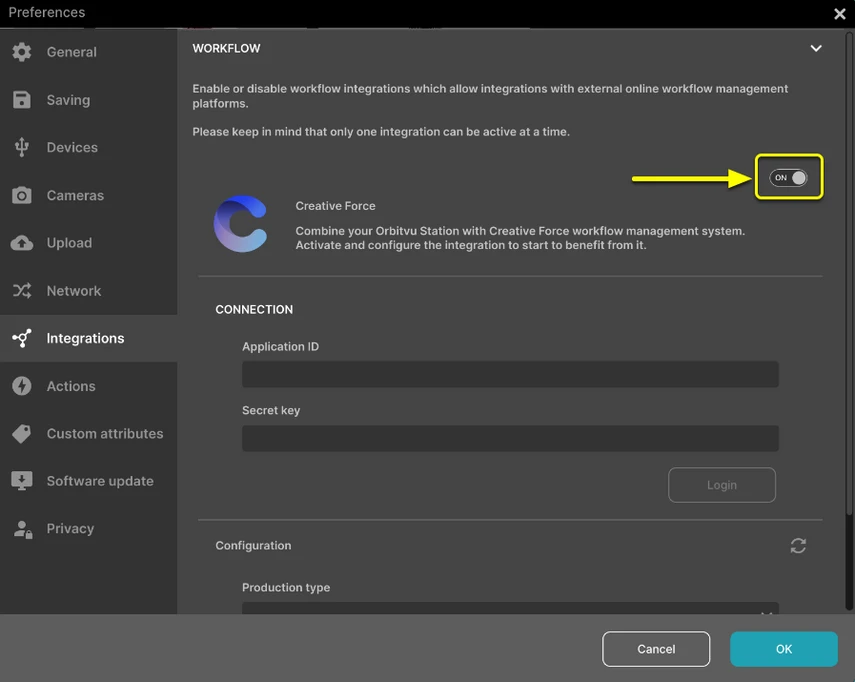Screen dimensions: 855x682
Task: Open the Production type dropdown
Action: pos(510,608)
